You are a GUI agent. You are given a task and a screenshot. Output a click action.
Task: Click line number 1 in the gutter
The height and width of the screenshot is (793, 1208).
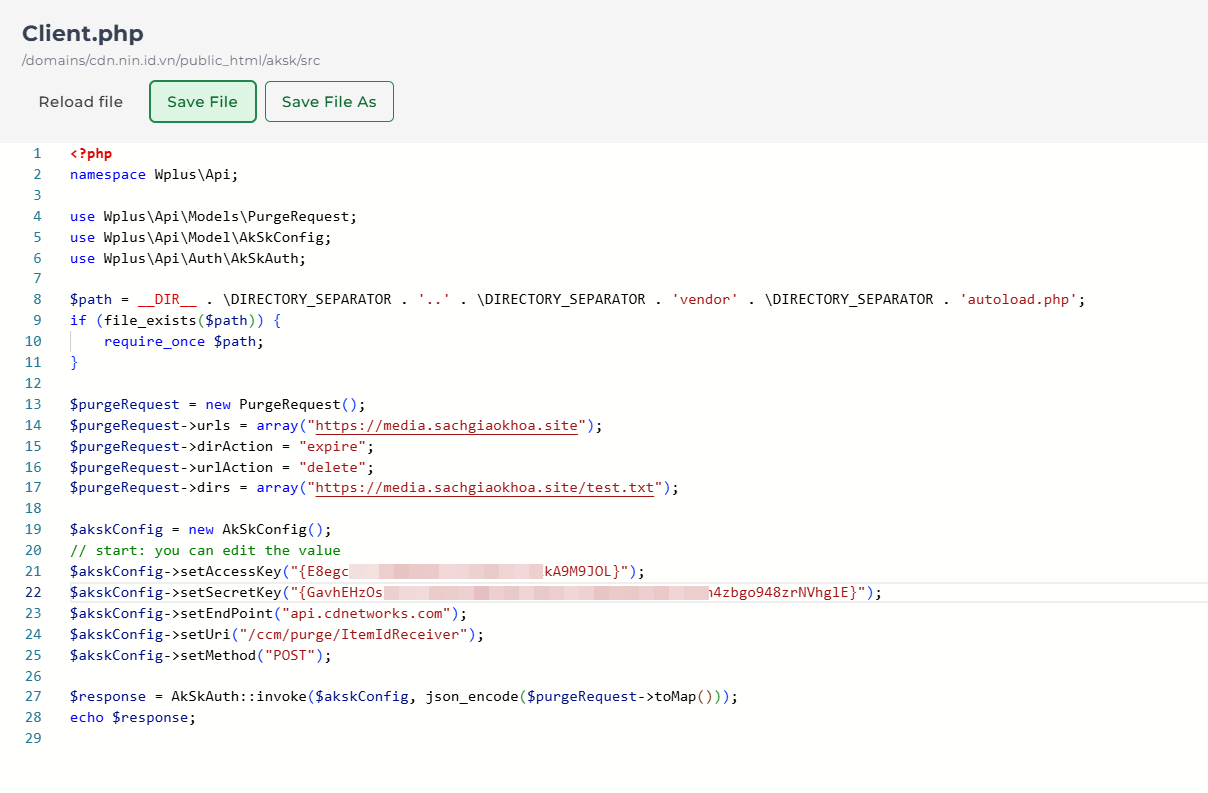37,154
